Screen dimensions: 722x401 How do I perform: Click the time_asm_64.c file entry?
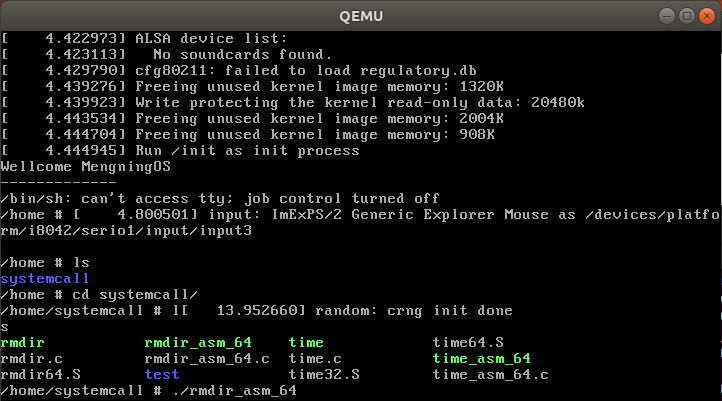coord(490,375)
